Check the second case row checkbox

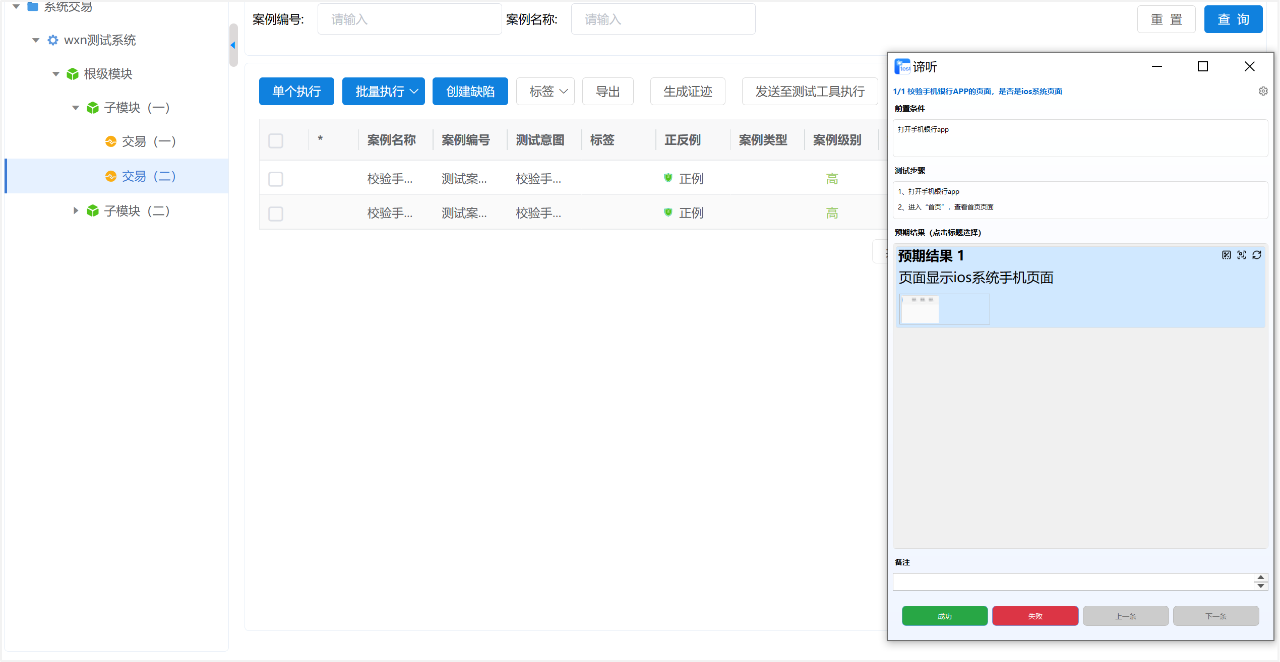coord(276,213)
